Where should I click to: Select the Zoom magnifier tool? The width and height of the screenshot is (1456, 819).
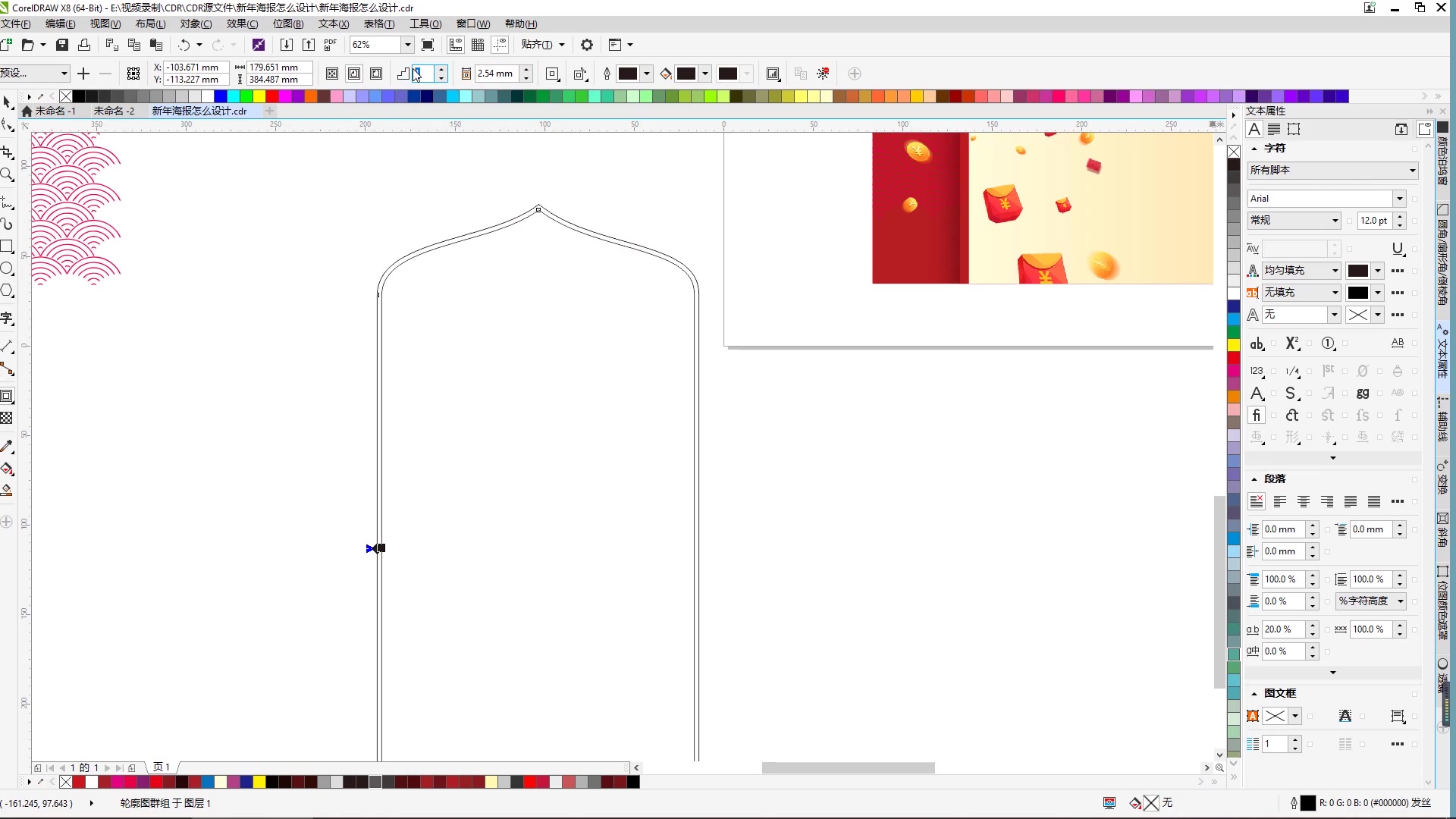tap(7, 175)
